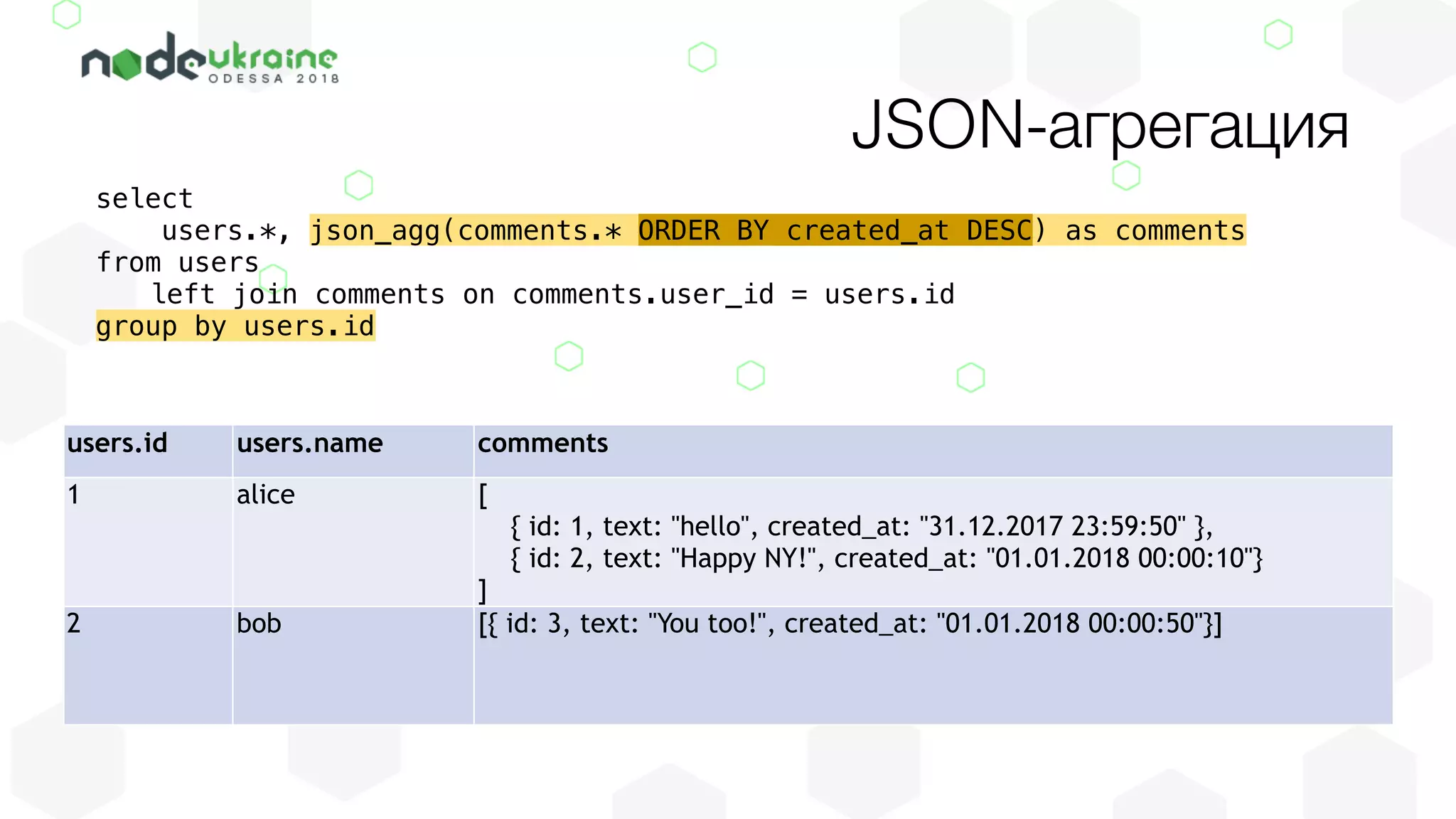Image resolution: width=1456 pixels, height=819 pixels.
Task: Click the 'users.id' column header
Action: (148, 451)
